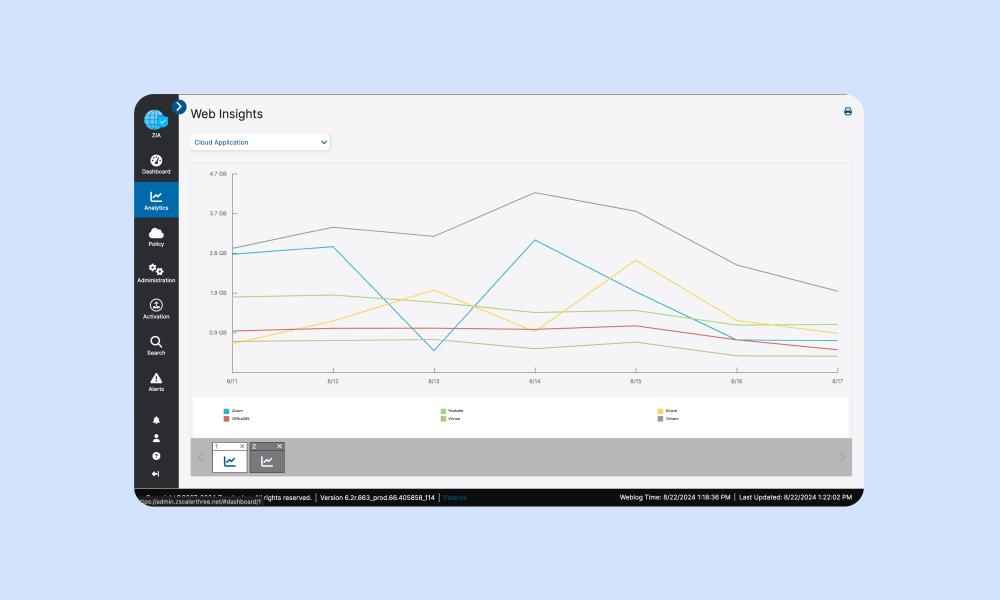Open the Dashboard section in sidebar
The width and height of the screenshot is (1000, 600).
[156, 164]
